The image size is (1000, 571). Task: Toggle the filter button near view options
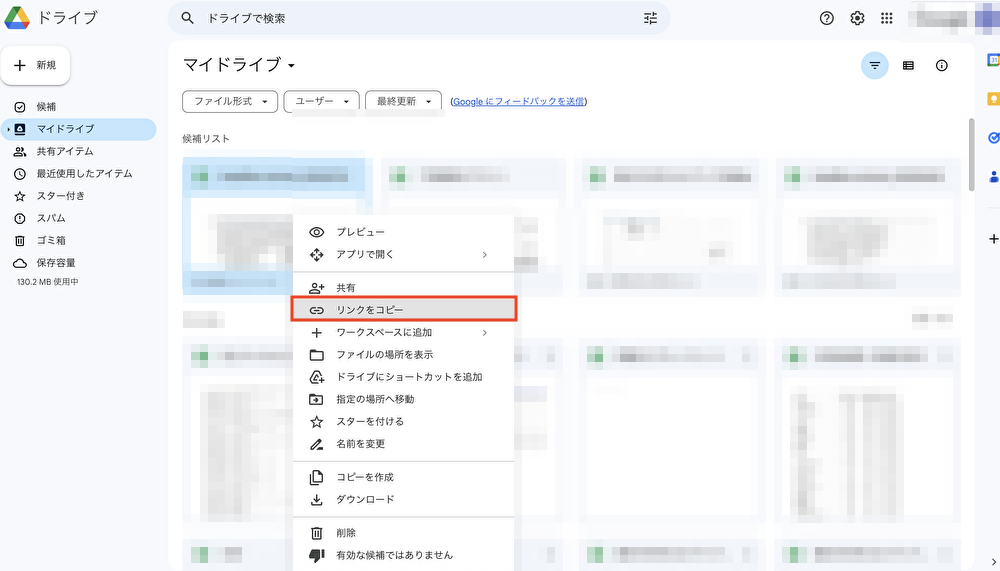point(874,66)
